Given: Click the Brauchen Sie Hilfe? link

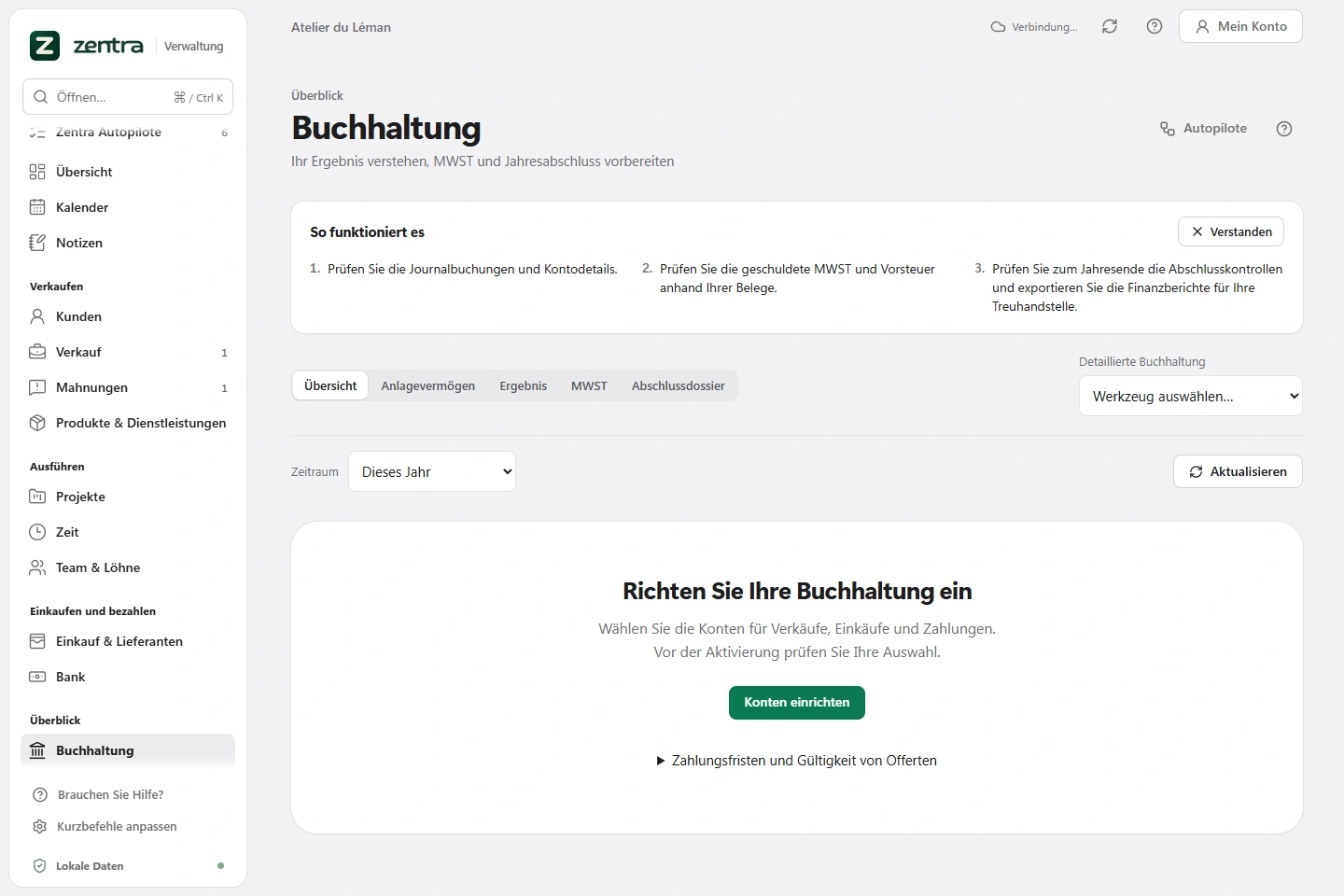Looking at the screenshot, I should (x=110, y=795).
